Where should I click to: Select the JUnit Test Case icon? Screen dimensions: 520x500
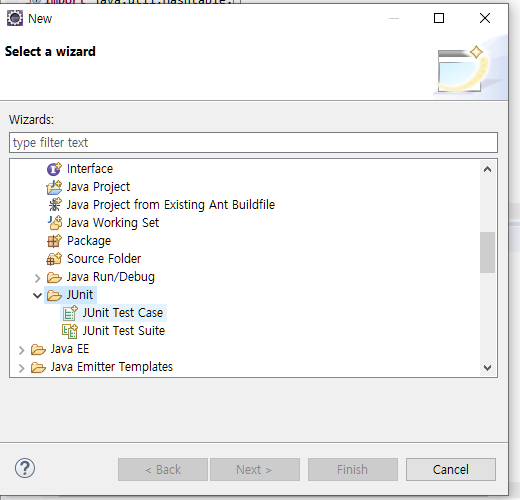coord(70,313)
